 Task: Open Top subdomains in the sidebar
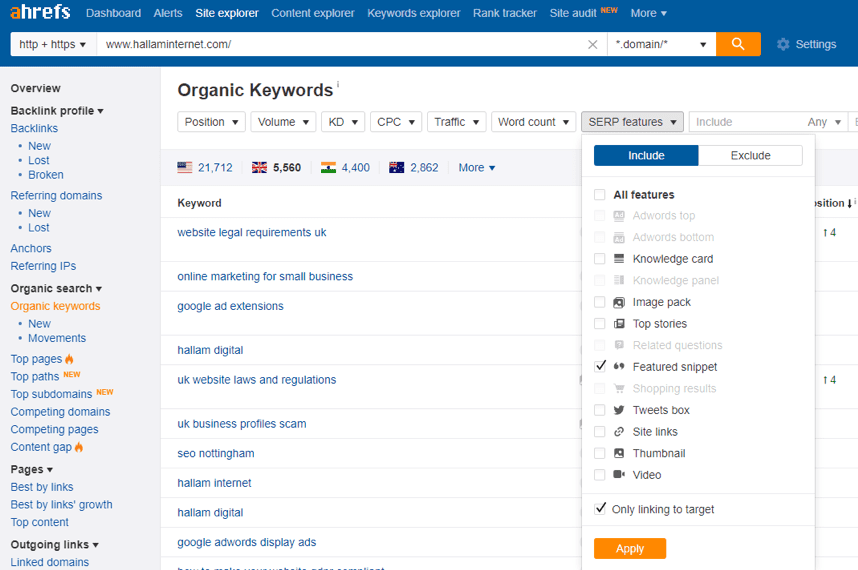[51, 394]
